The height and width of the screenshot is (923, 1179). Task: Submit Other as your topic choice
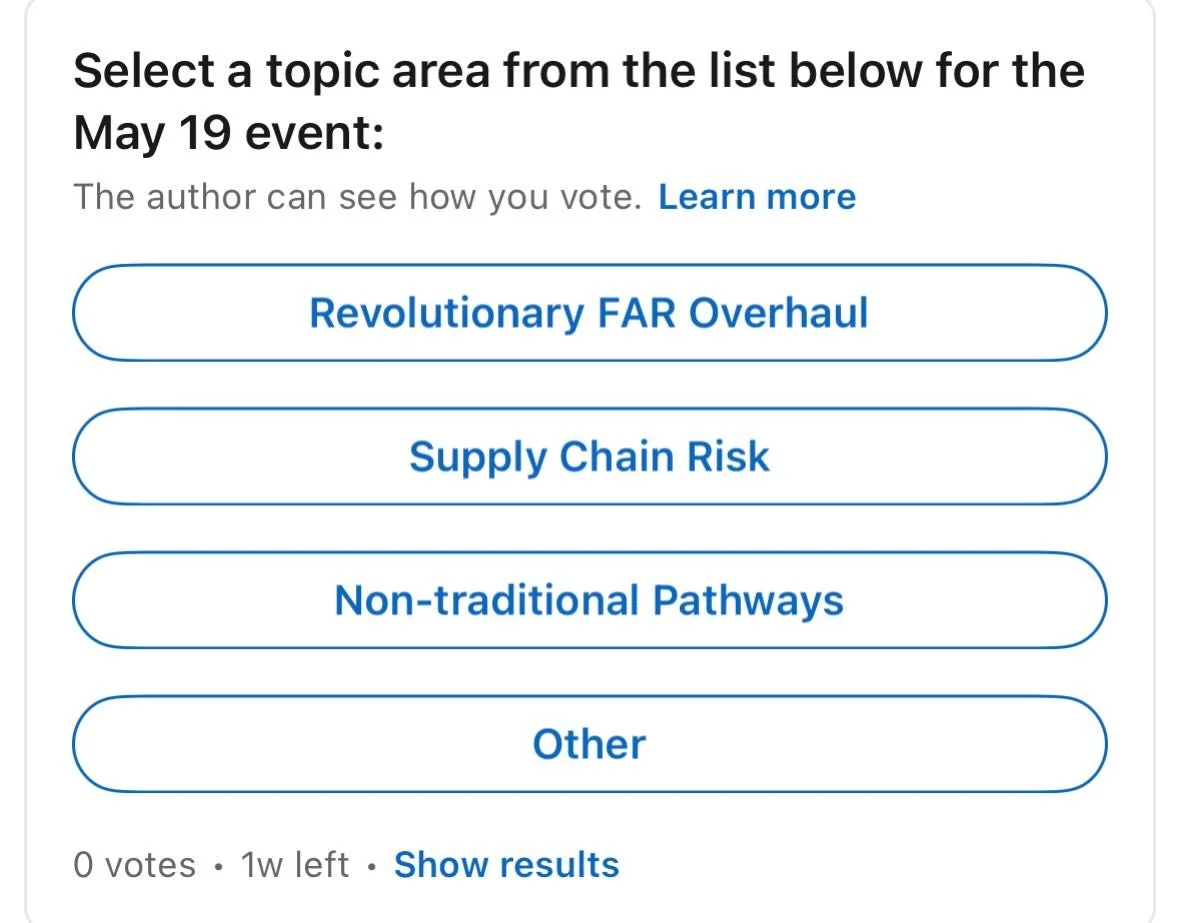click(x=590, y=743)
